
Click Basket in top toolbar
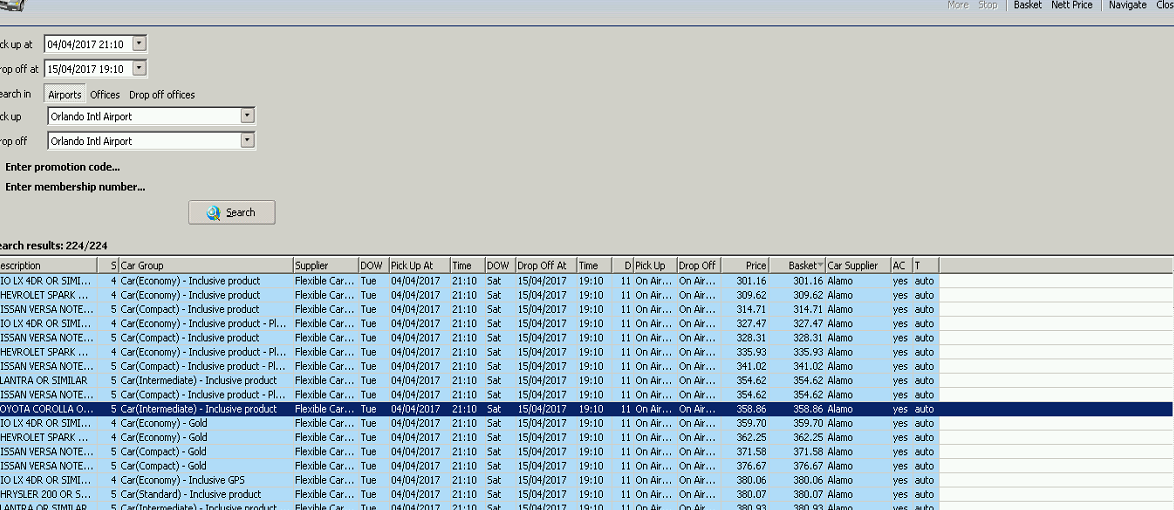click(x=1027, y=5)
